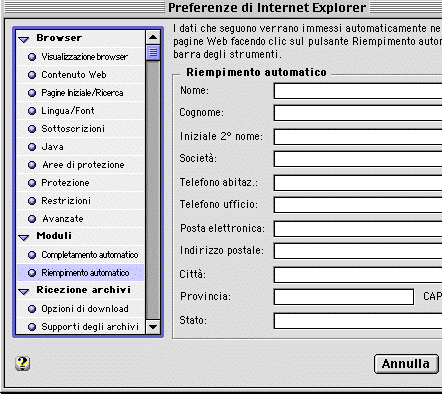Click the Ricezione archivi heading
The image size is (442, 394).
point(83,290)
